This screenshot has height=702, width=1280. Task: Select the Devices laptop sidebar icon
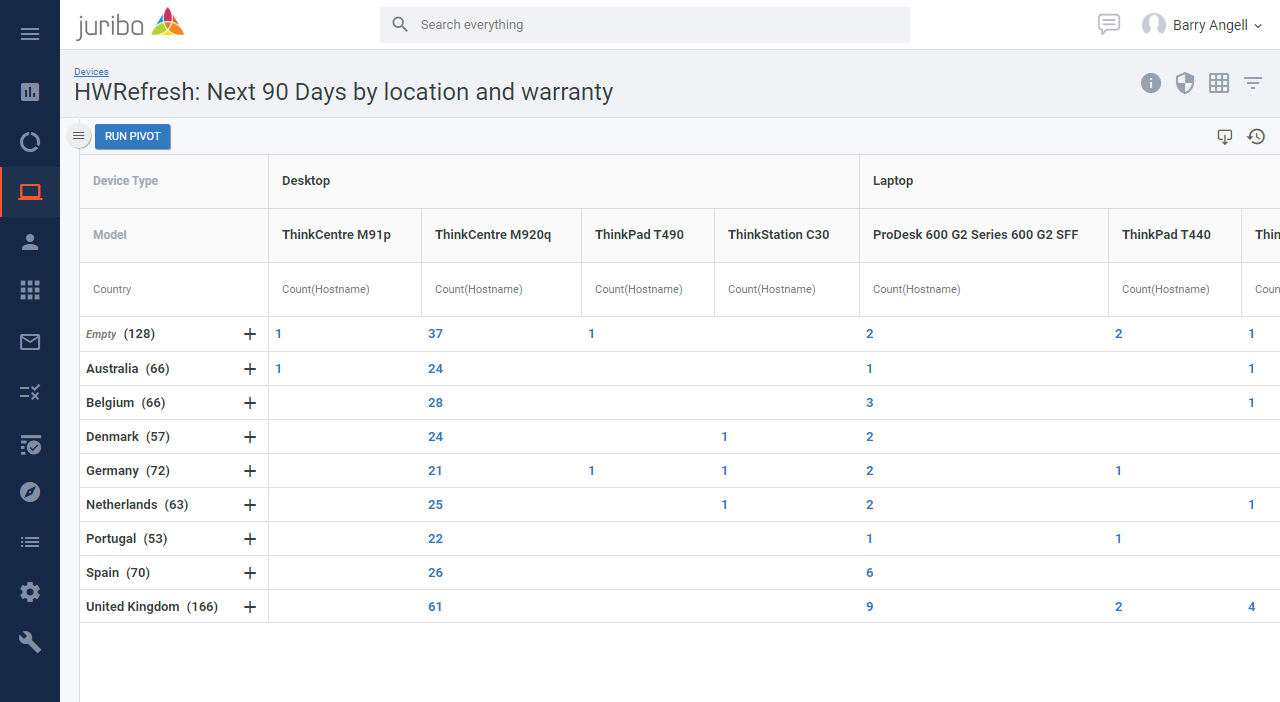tap(30, 192)
